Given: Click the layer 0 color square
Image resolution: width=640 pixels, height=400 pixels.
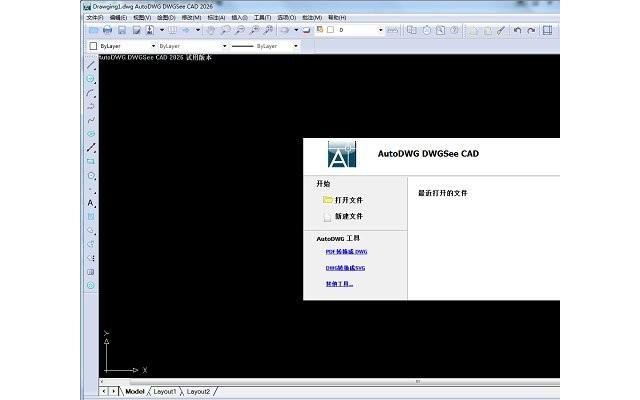Looking at the screenshot, I should coord(331,30).
